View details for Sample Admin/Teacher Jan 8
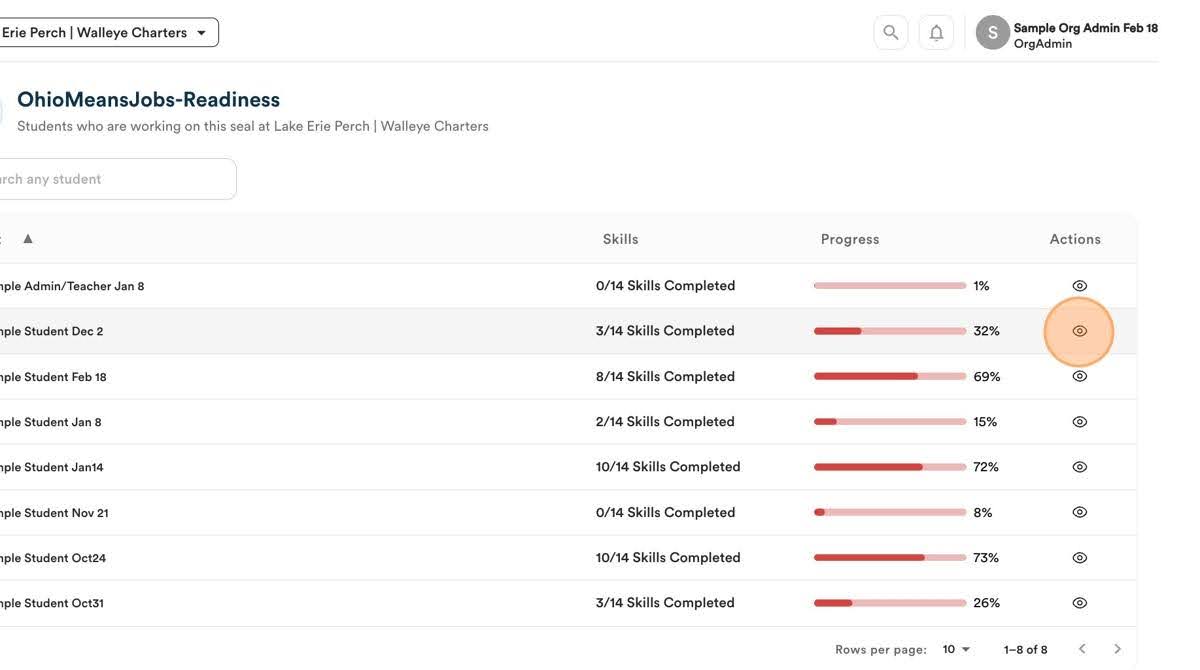1200x670 pixels. pyautogui.click(x=1079, y=286)
